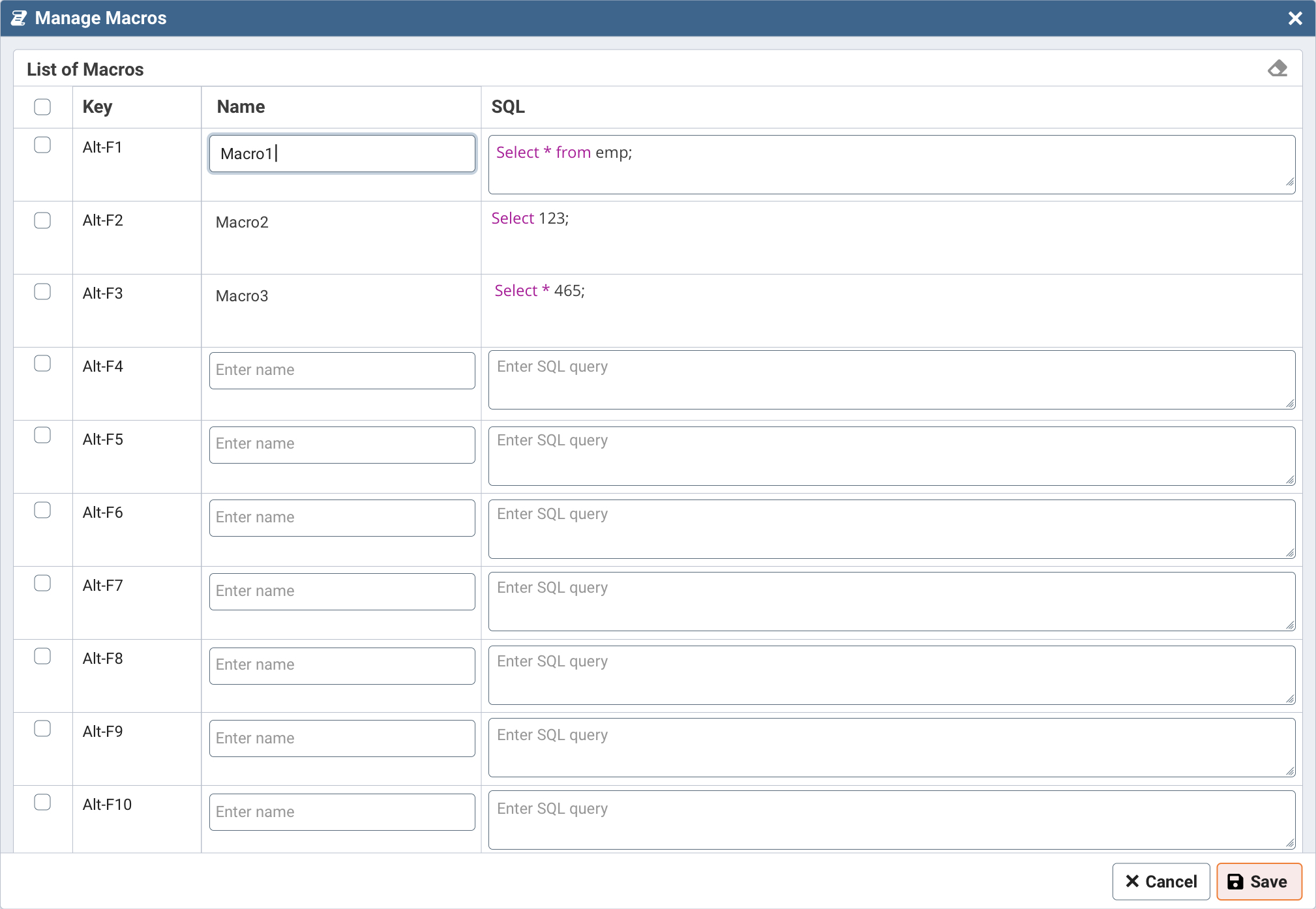Click the Cancel button

[1161, 882]
